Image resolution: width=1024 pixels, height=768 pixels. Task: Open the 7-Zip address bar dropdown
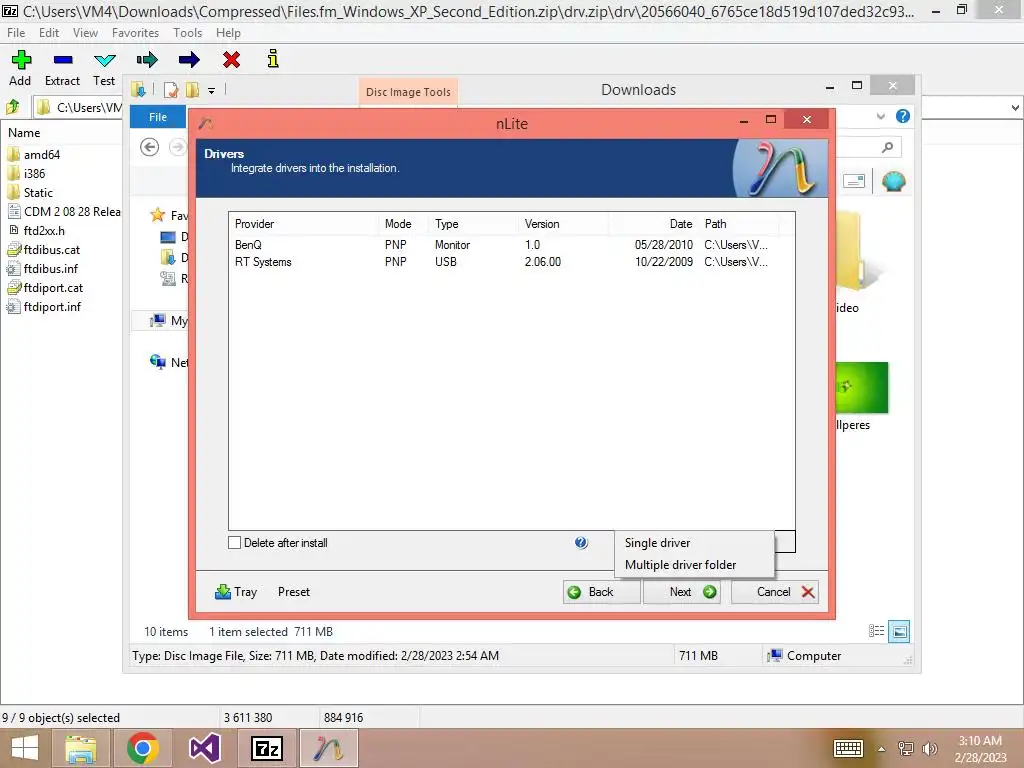[1016, 107]
